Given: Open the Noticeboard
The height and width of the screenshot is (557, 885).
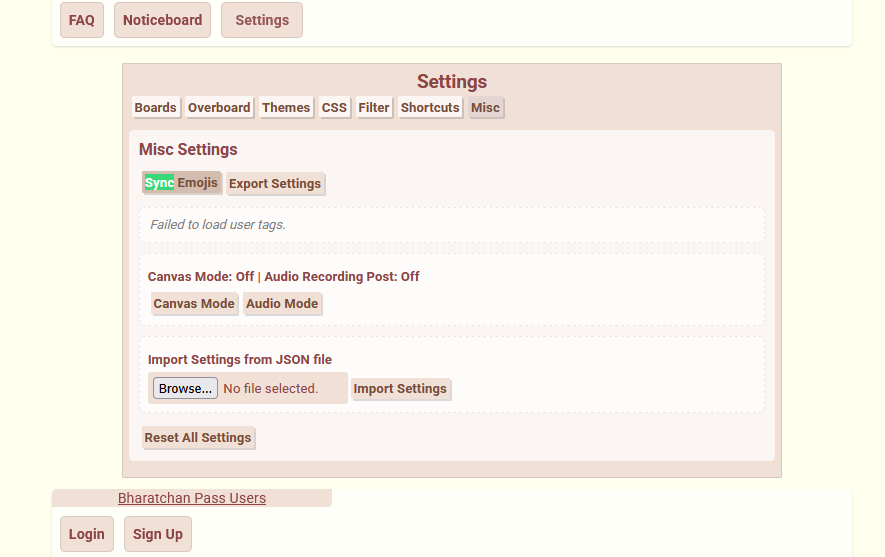Looking at the screenshot, I should coord(162,20).
